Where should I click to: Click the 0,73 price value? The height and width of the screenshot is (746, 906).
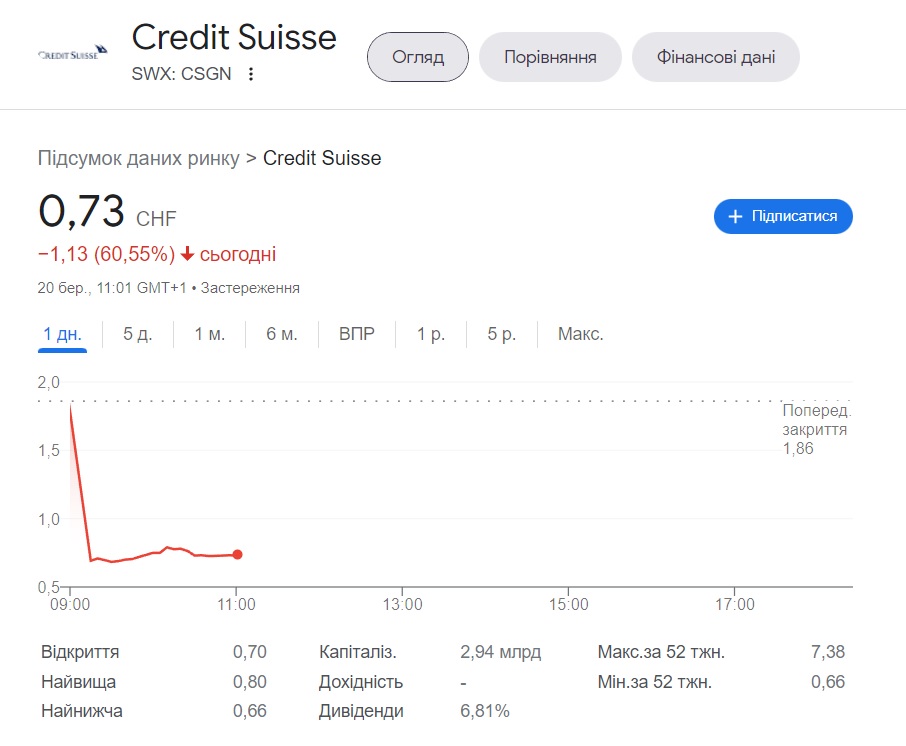click(81, 211)
